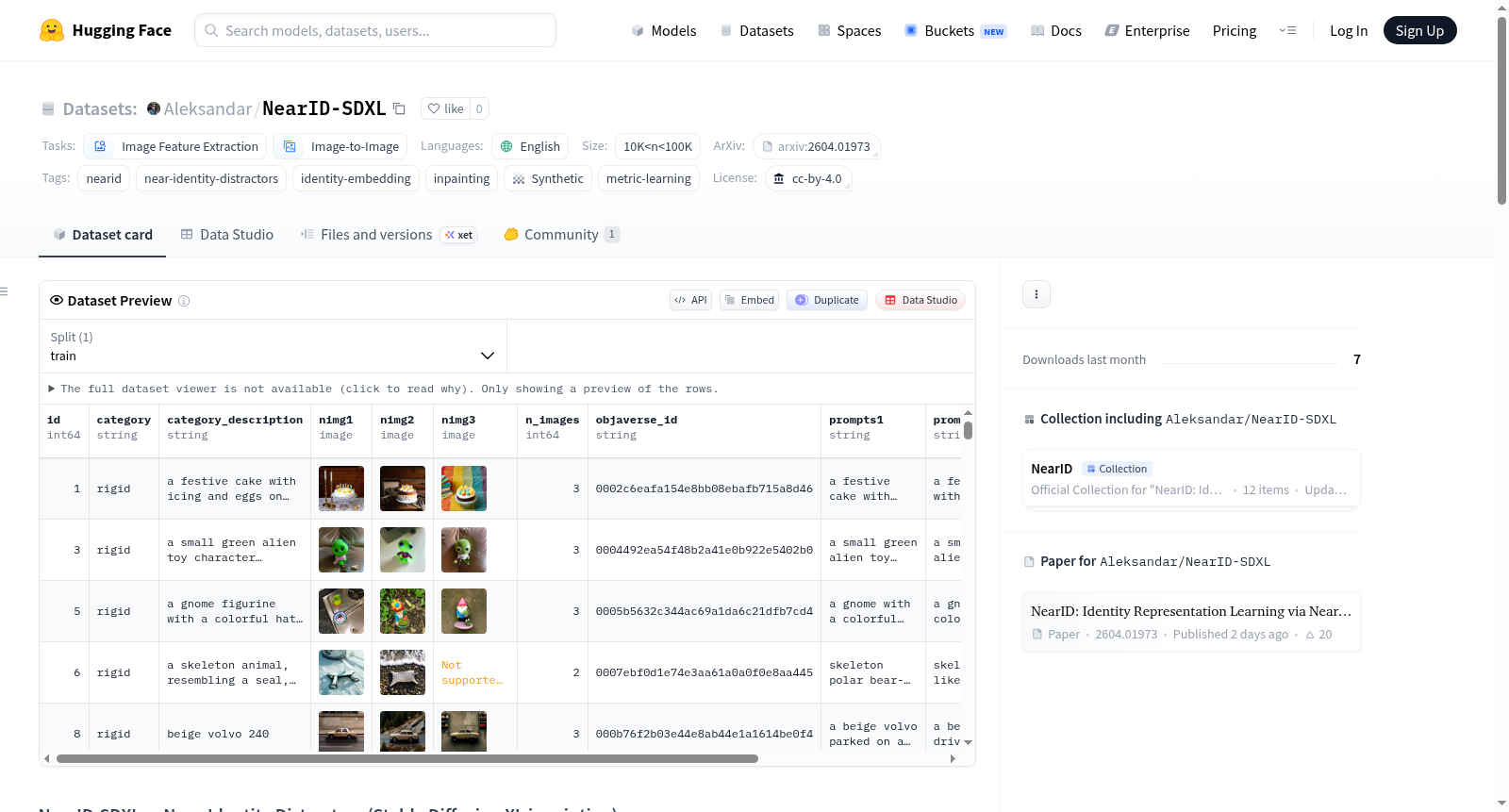
Task: Open beige volvo nimg2 thumbnail
Action: (x=403, y=731)
